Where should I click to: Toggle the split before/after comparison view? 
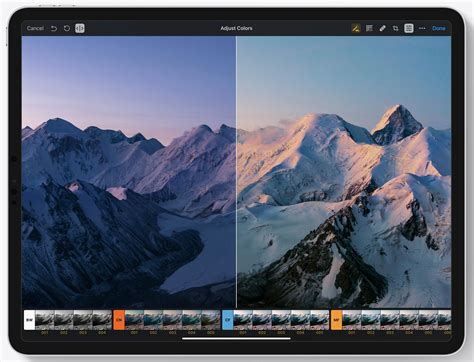[x=80, y=28]
